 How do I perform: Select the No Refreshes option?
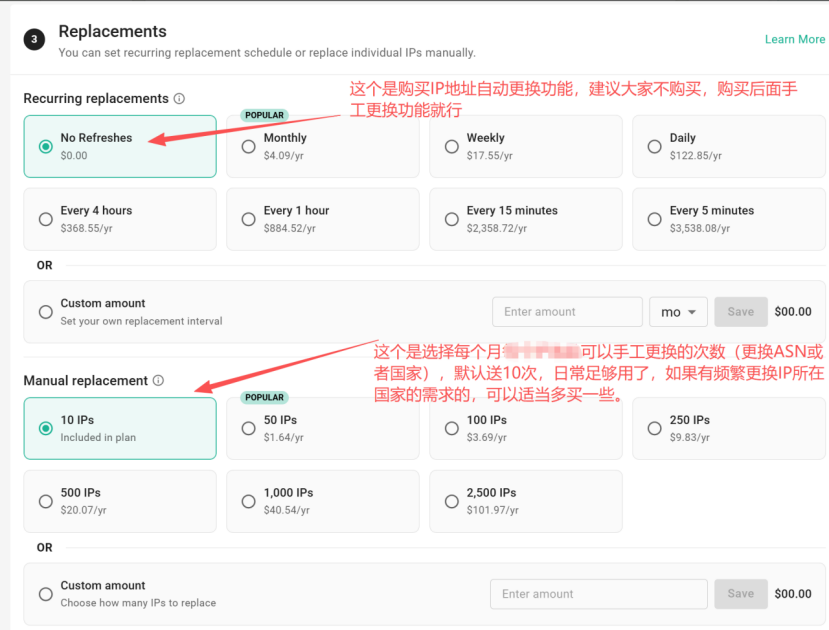coord(120,146)
